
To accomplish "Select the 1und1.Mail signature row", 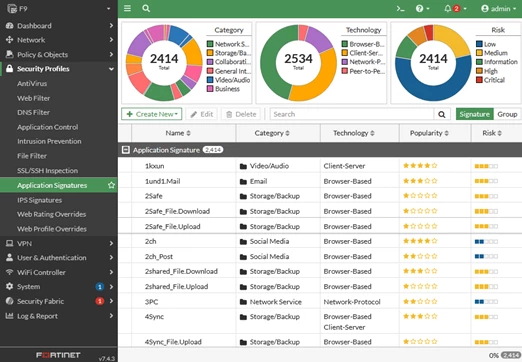I will [x=320, y=181].
